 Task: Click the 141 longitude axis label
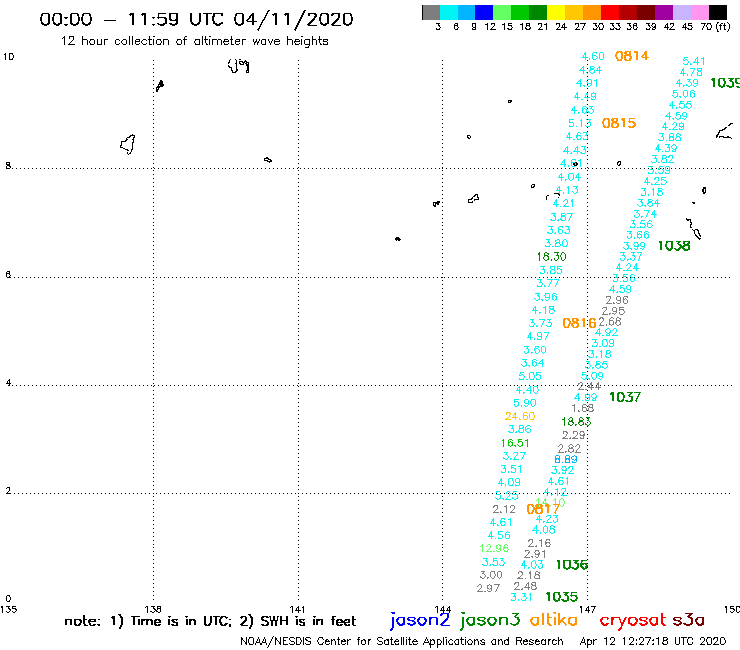click(297, 609)
